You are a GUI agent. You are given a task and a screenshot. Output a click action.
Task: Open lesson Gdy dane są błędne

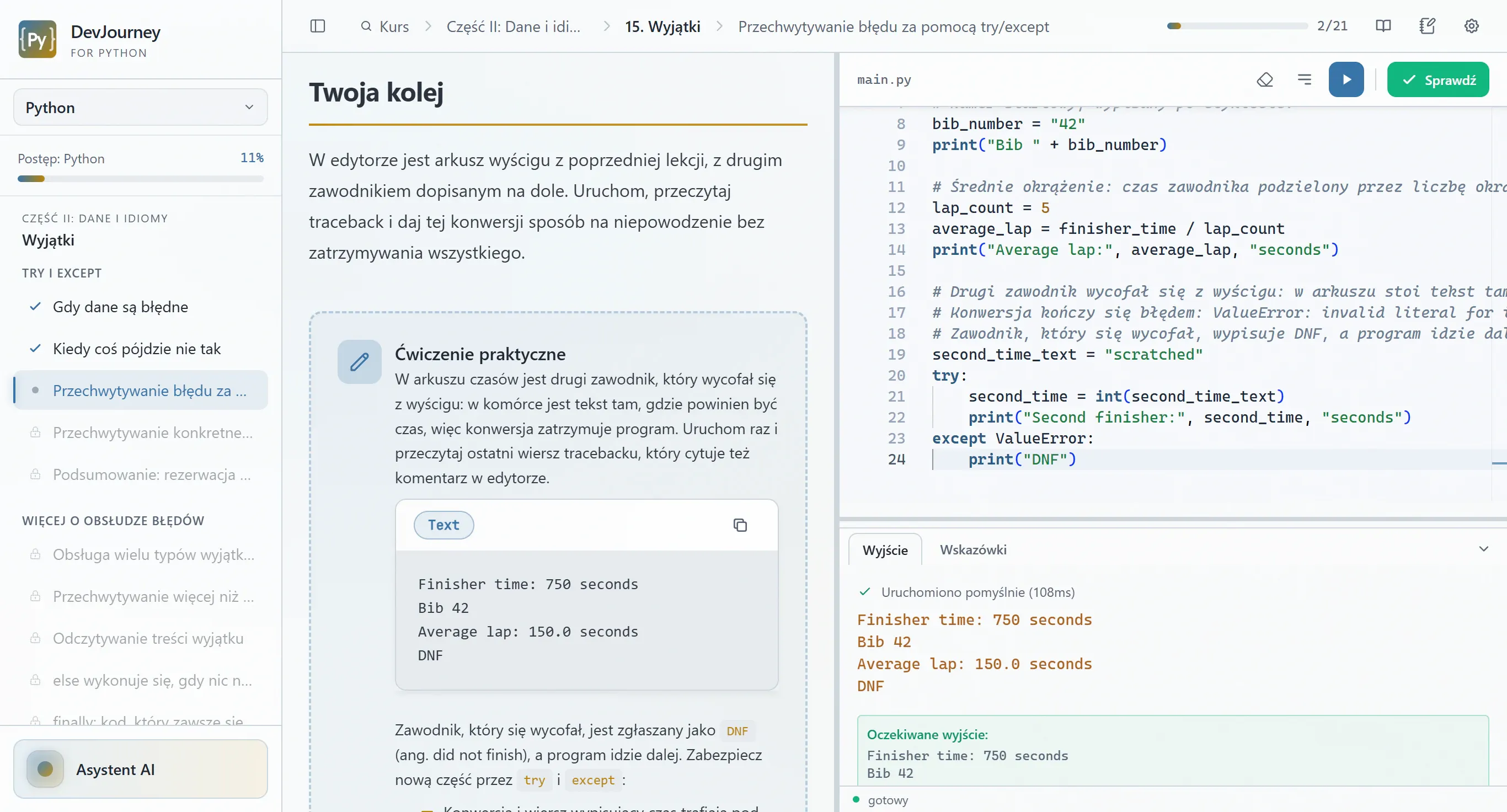click(141, 307)
